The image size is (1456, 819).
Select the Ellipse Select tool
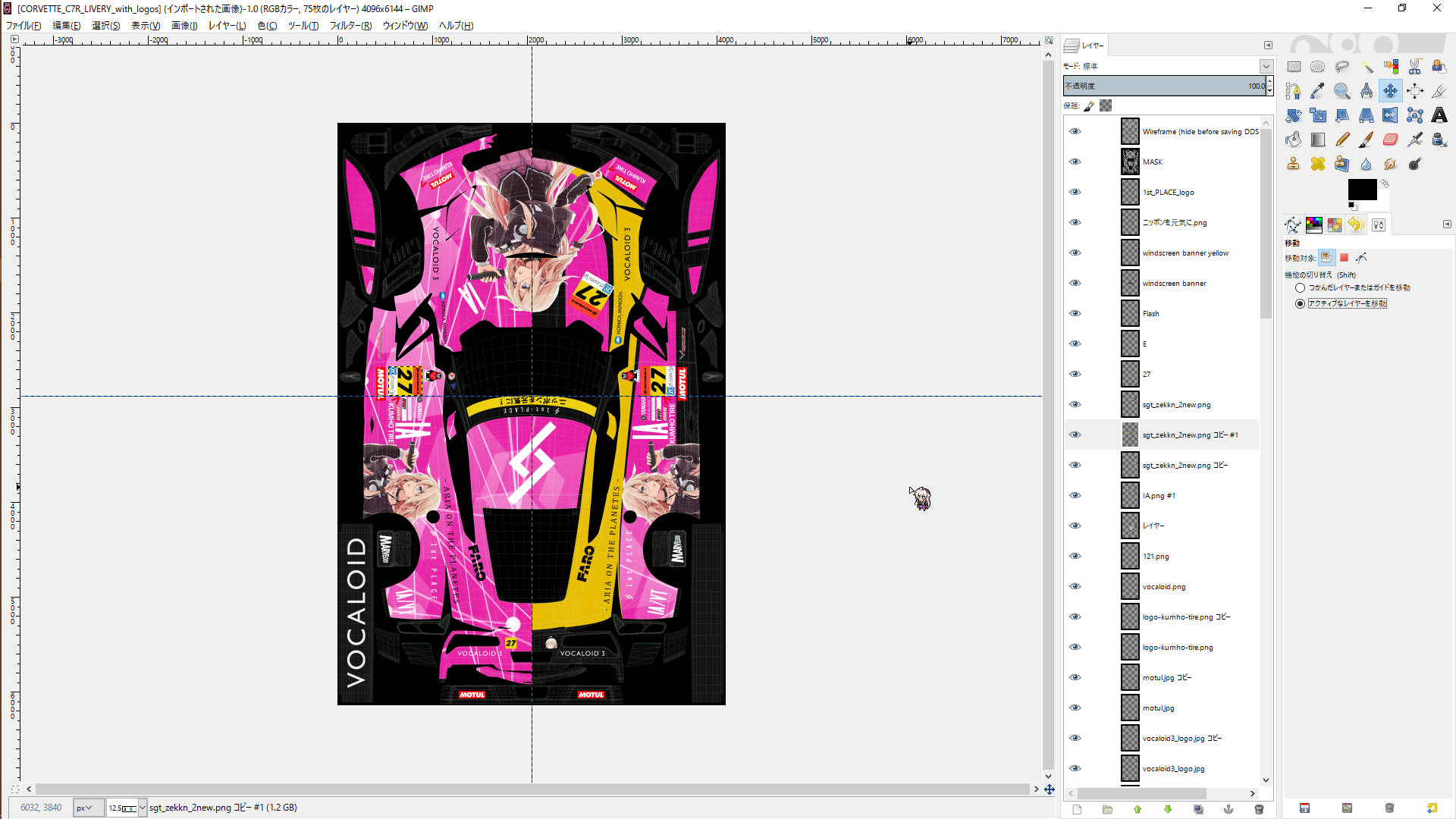1318,67
